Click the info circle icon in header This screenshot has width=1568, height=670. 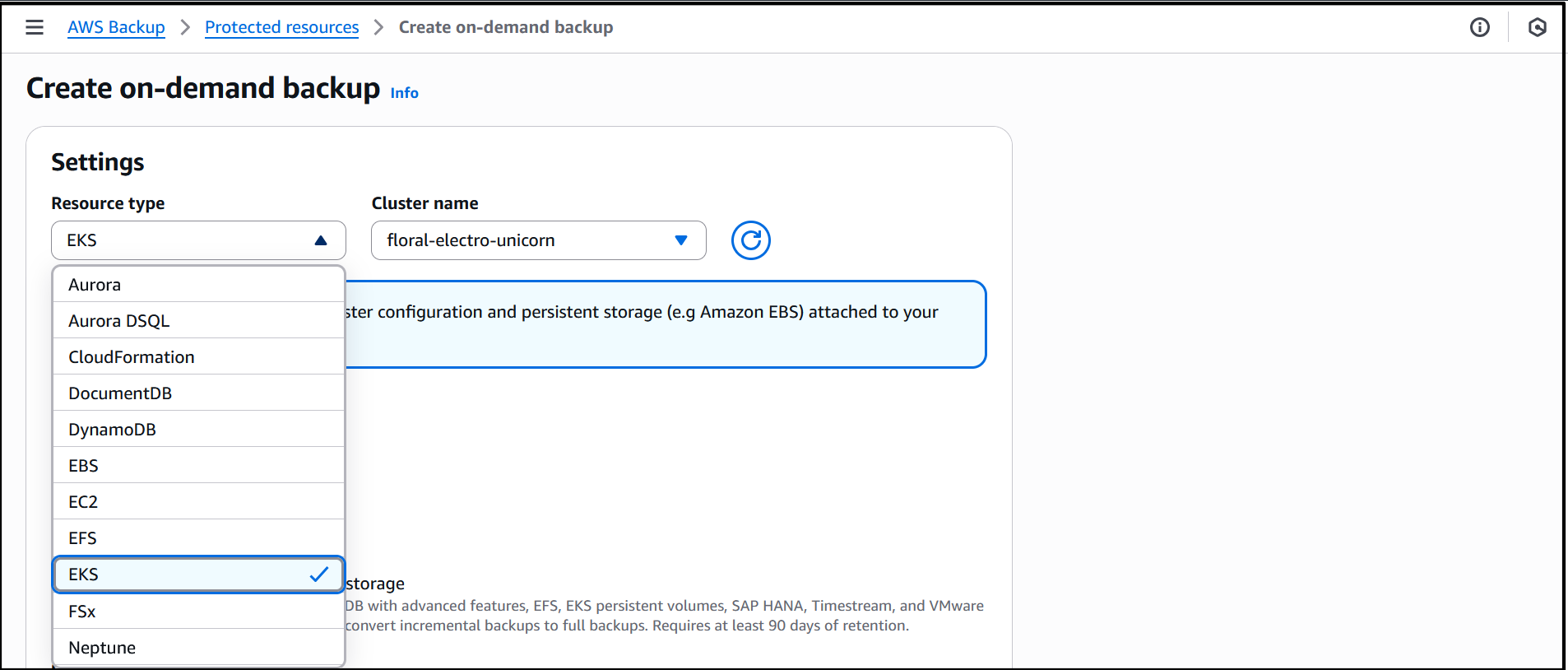[1479, 28]
